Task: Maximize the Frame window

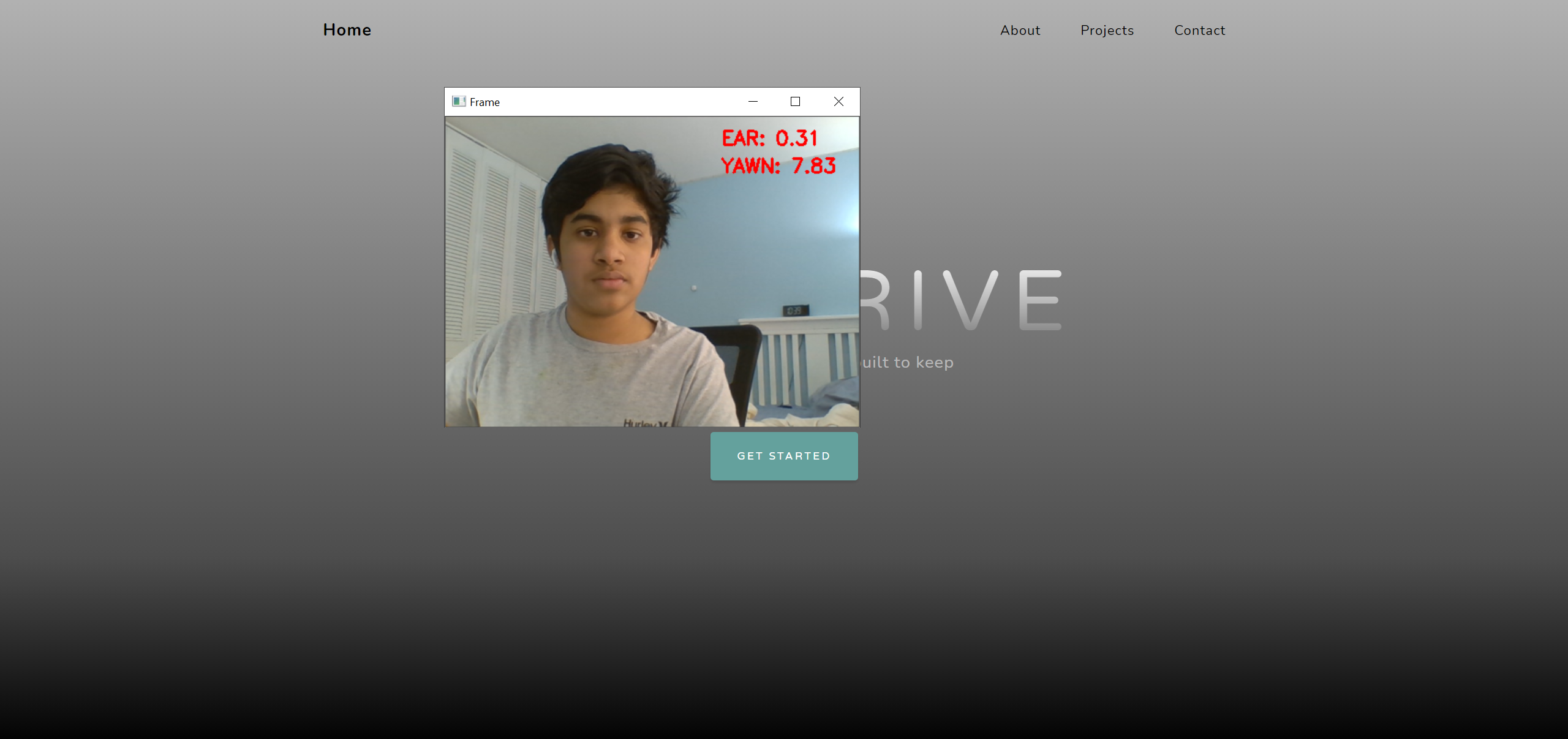Action: pyautogui.click(x=795, y=102)
